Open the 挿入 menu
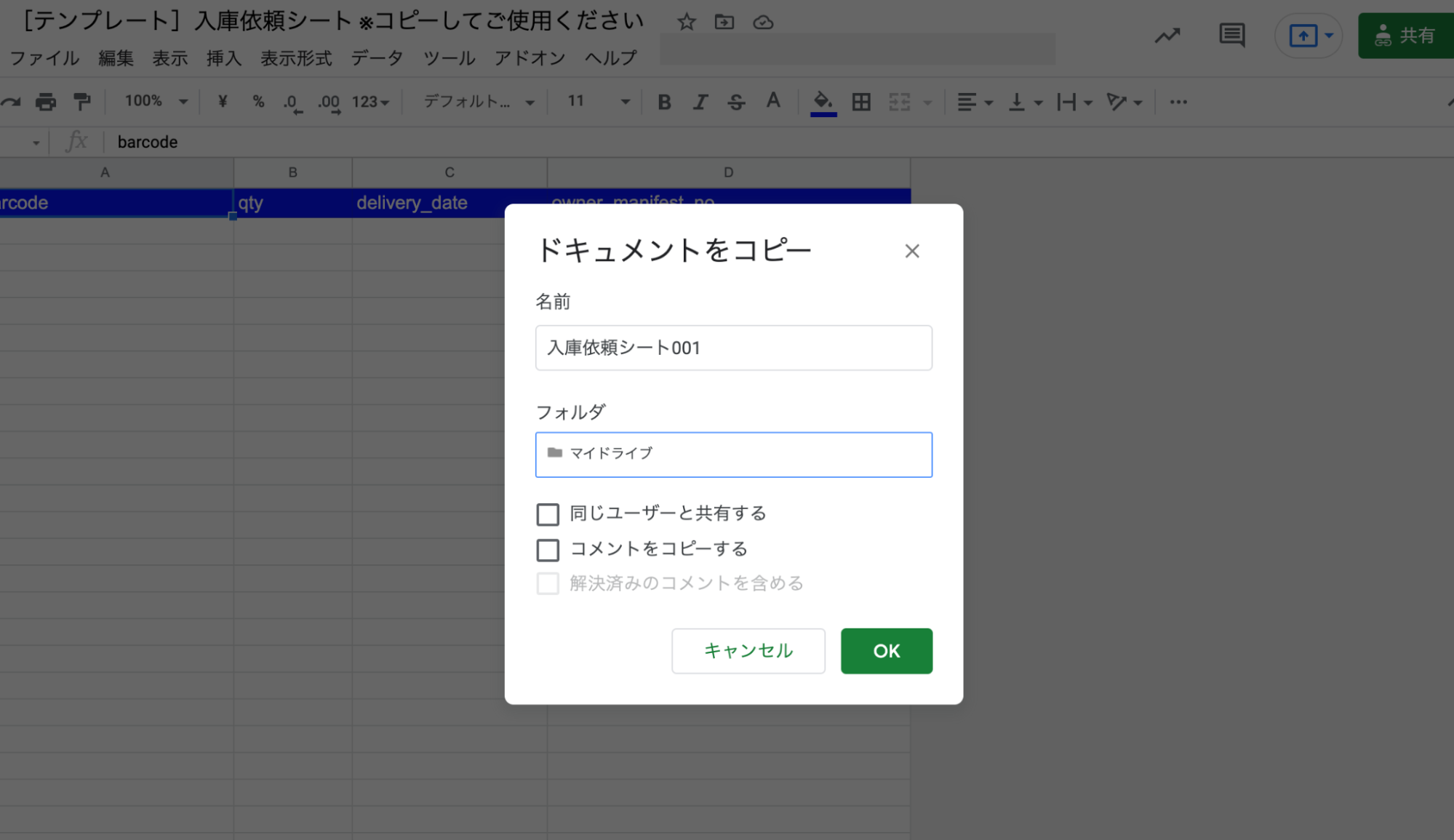The width and height of the screenshot is (1454, 840). point(223,58)
